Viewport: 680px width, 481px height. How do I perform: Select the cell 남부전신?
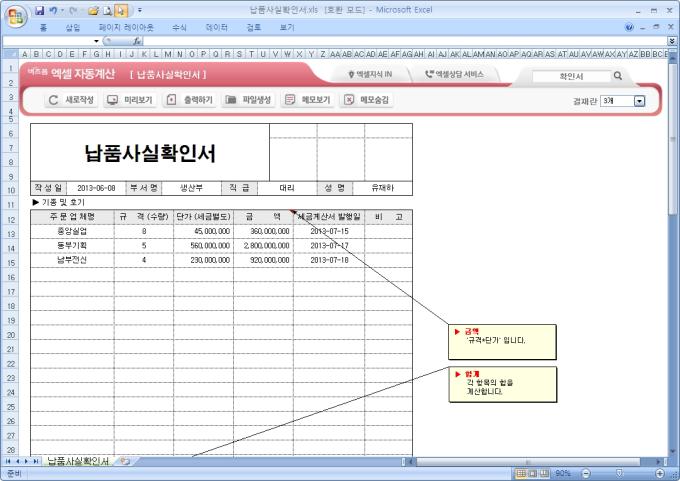(x=72, y=260)
